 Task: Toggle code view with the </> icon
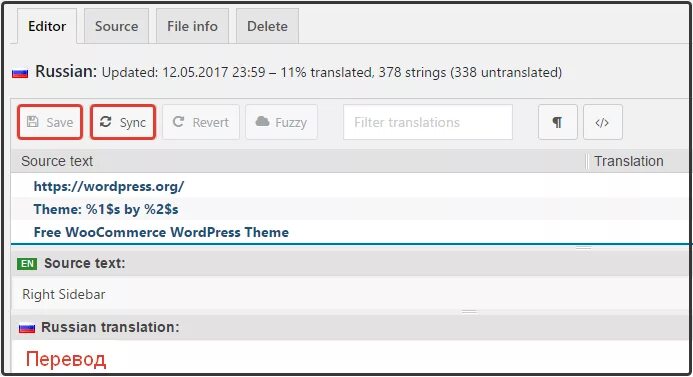602,122
